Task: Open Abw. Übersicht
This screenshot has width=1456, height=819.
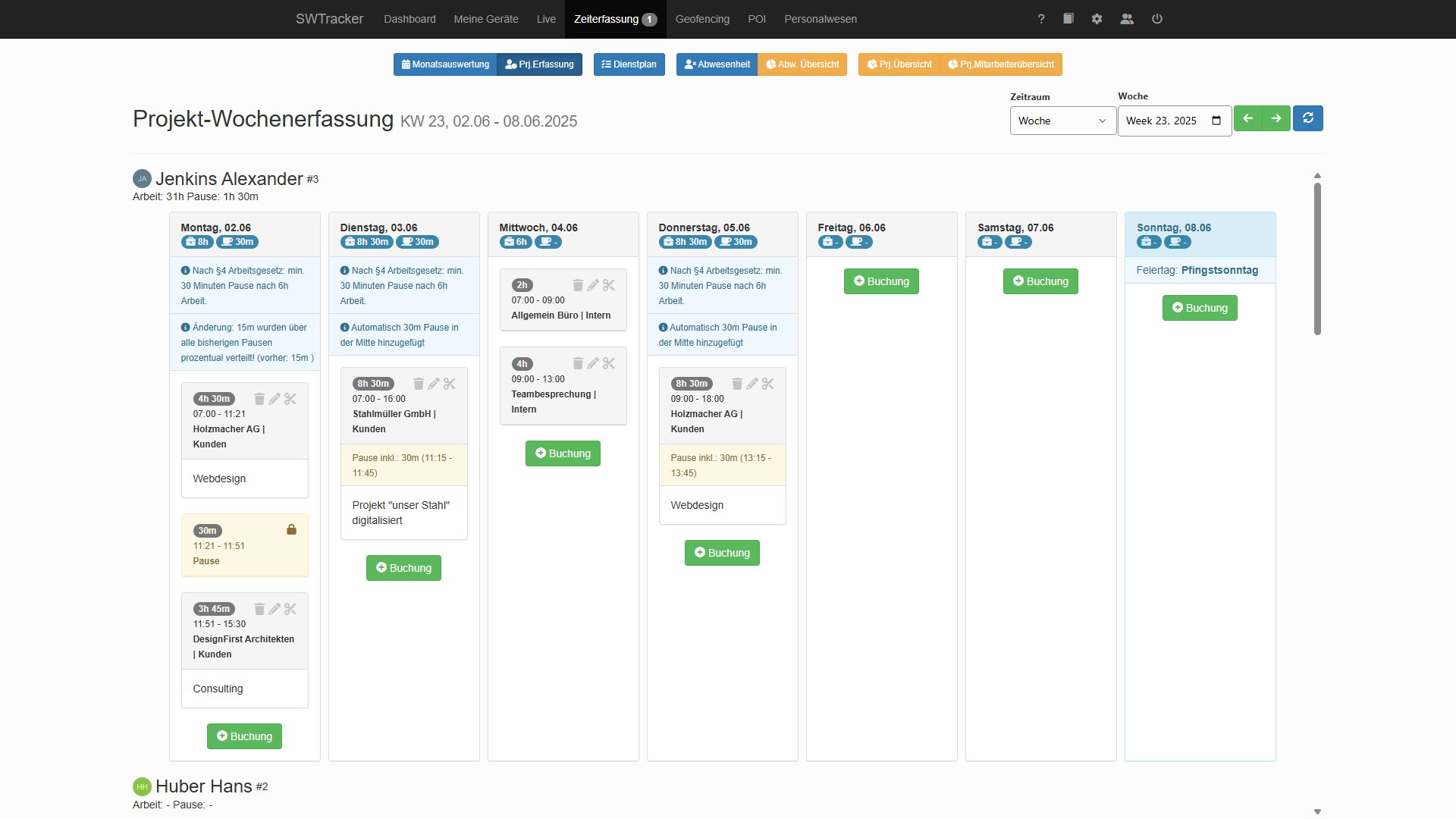Action: (x=802, y=64)
